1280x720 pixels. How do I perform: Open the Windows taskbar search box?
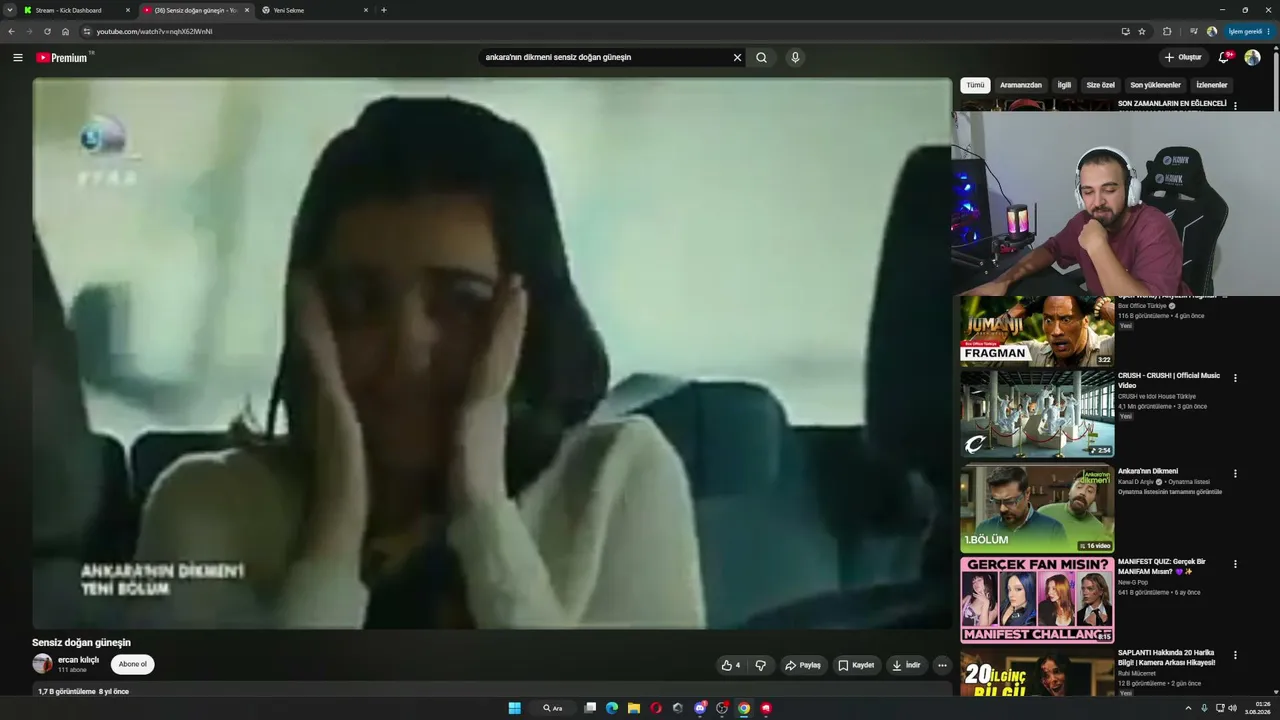point(552,708)
